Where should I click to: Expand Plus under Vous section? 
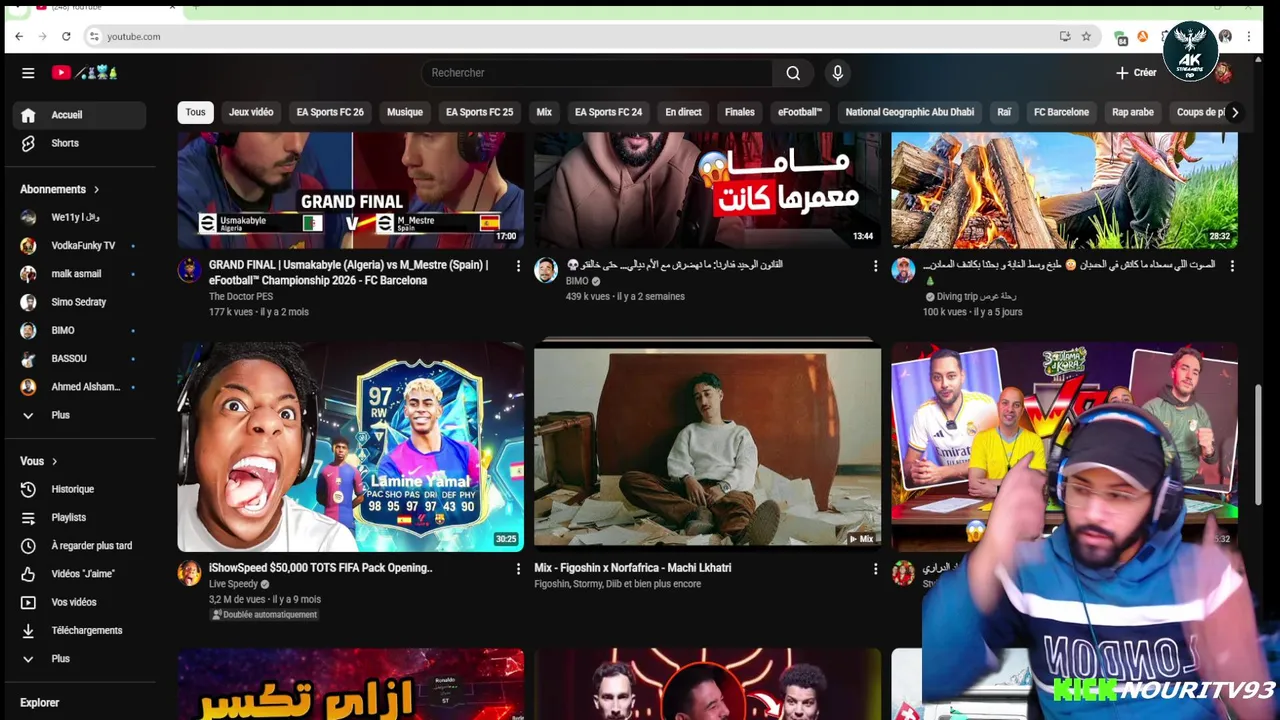[80, 659]
